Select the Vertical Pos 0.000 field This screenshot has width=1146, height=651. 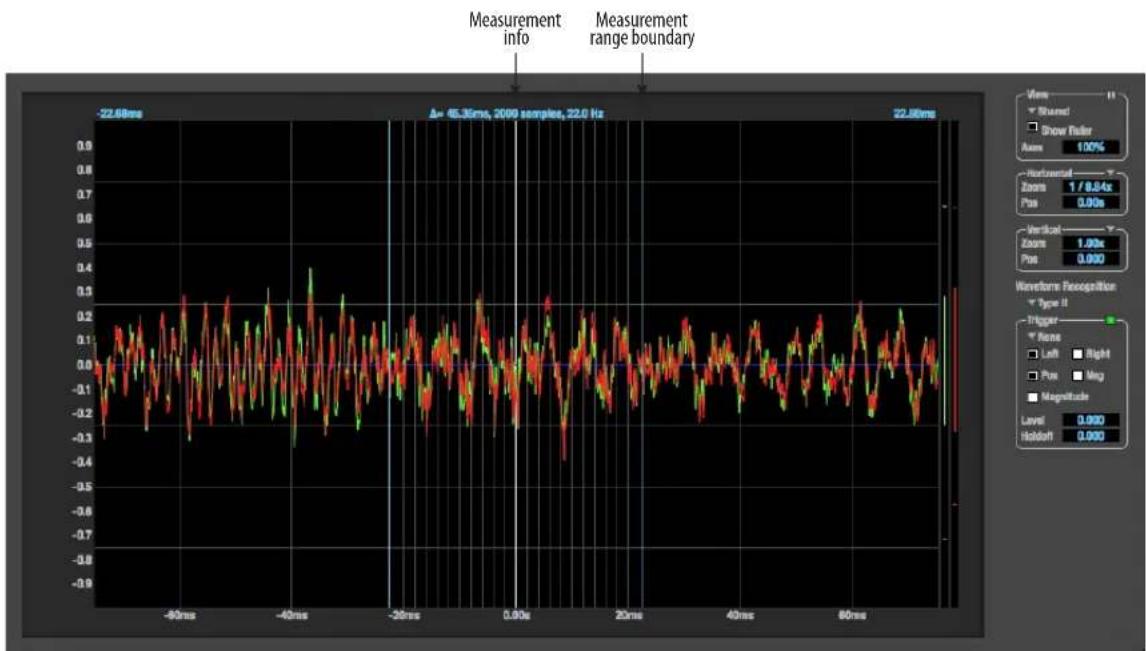[1090, 259]
